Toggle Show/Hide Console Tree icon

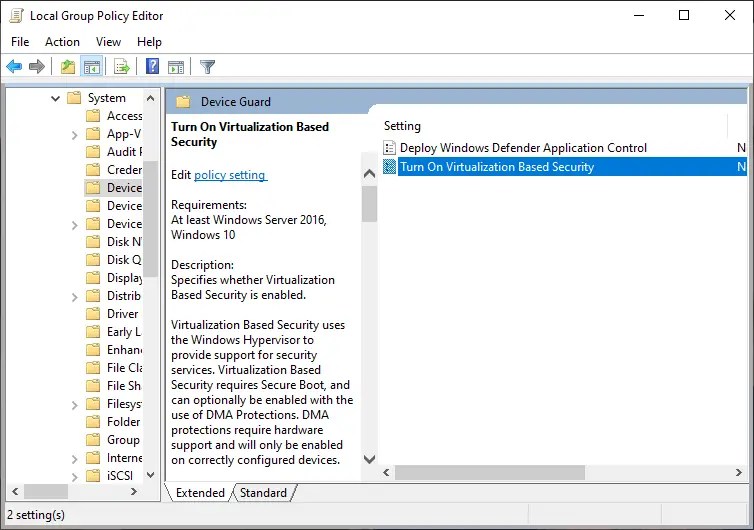(x=91, y=67)
